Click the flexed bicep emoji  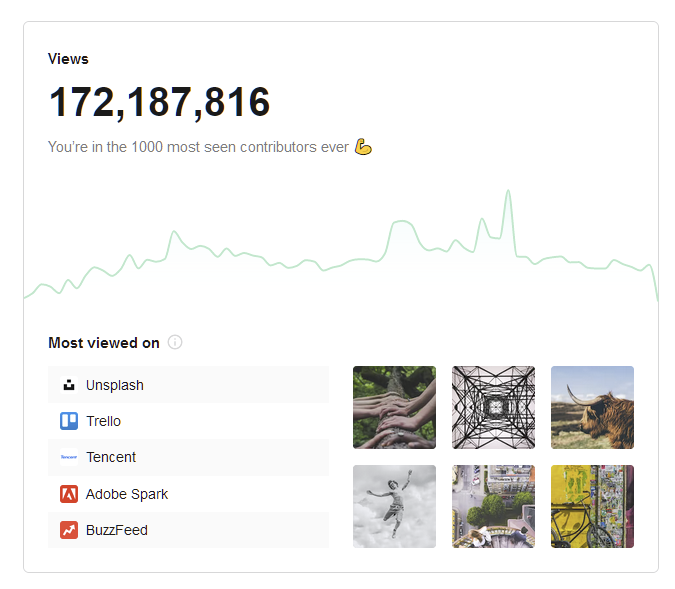coord(363,147)
